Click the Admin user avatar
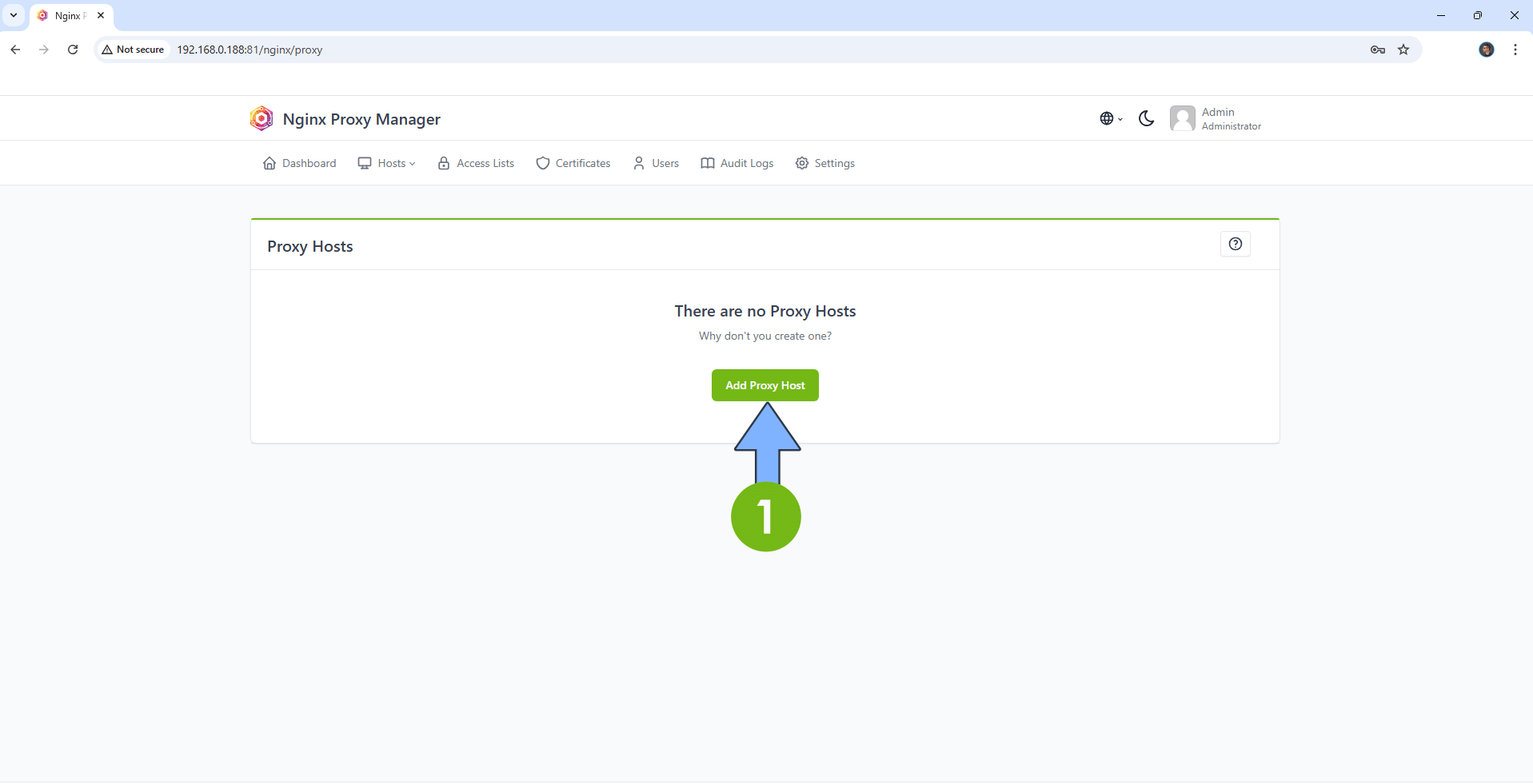1533x784 pixels. [x=1184, y=118]
